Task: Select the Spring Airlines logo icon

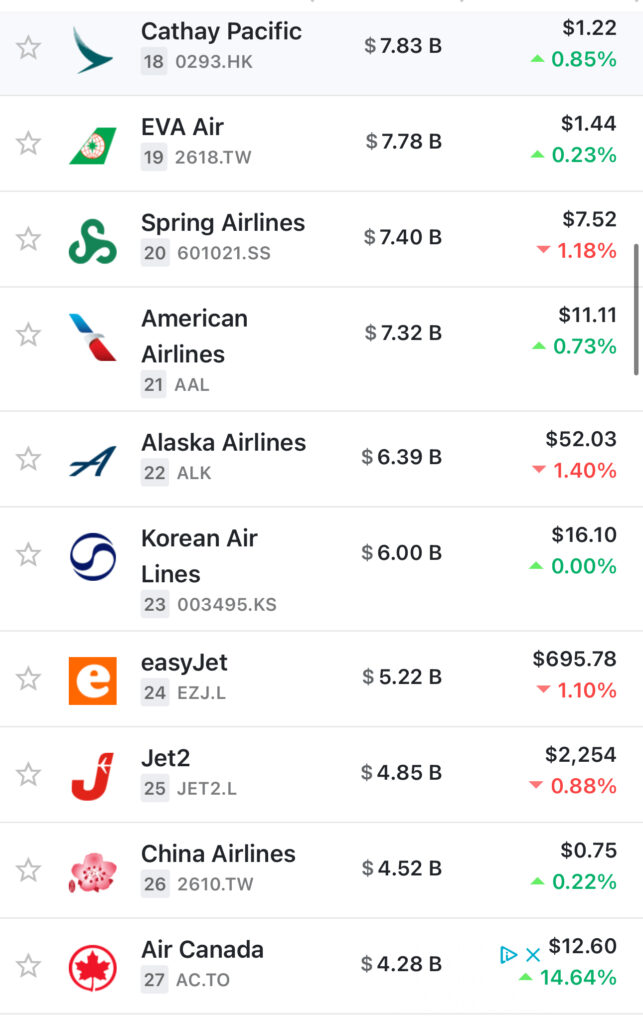Action: 93,241
